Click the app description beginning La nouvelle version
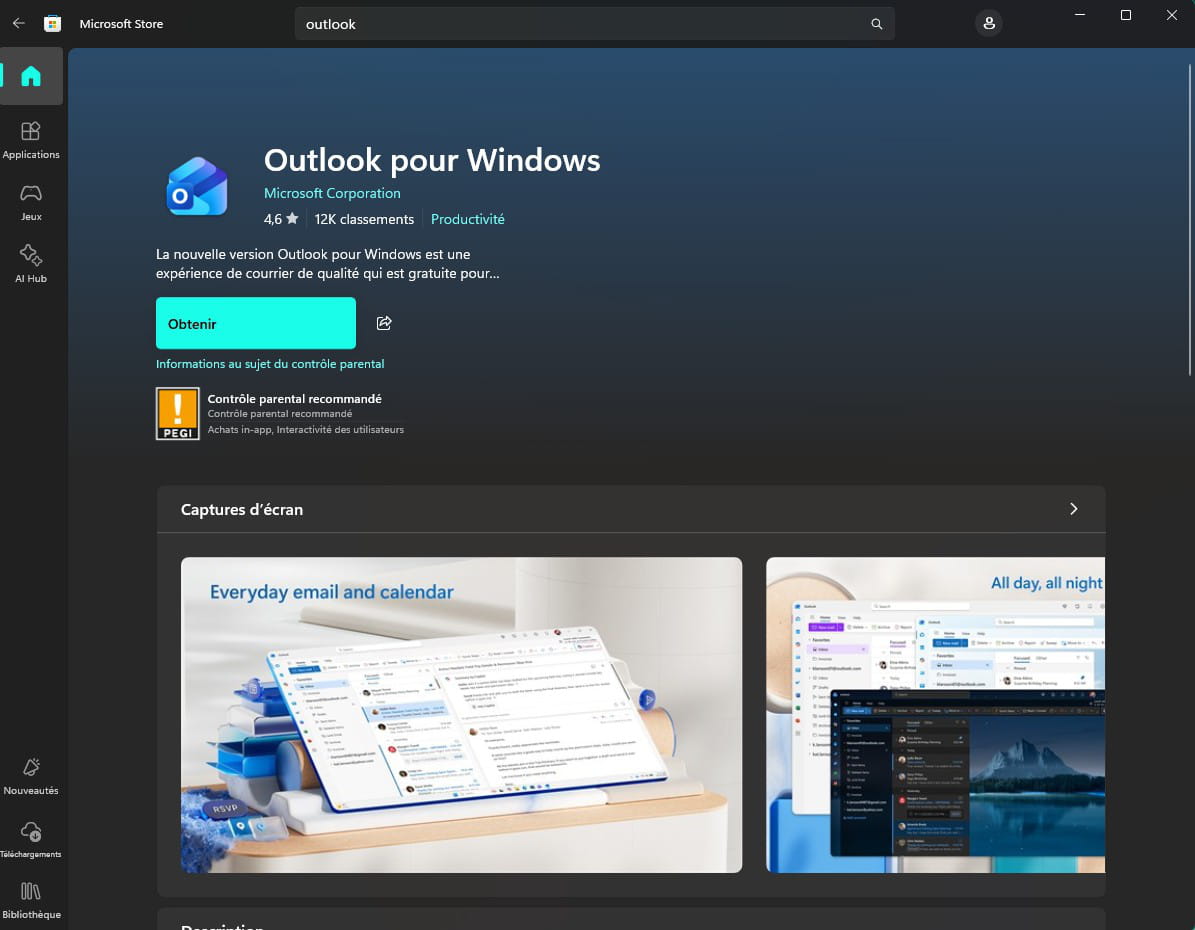1195x930 pixels. click(x=328, y=264)
